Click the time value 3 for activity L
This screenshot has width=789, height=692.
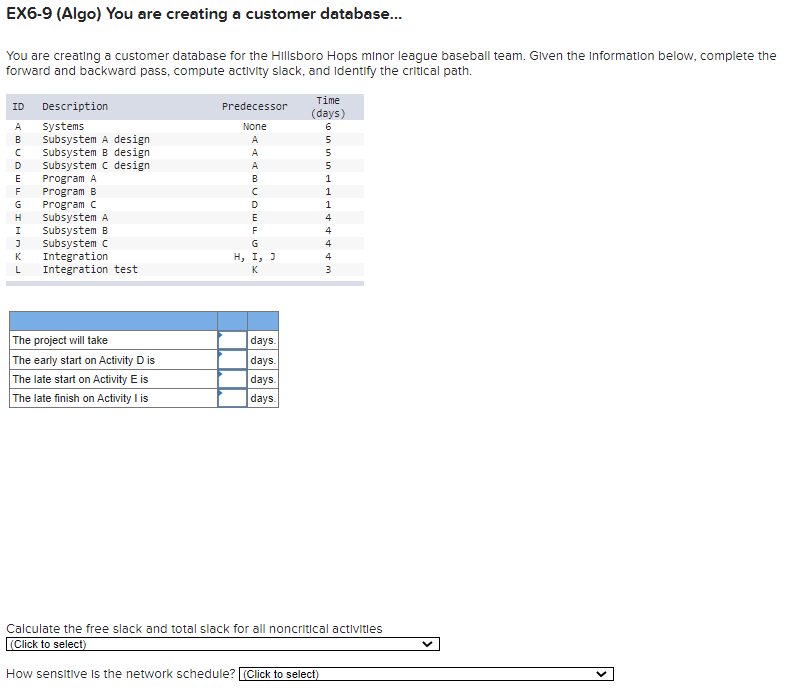(328, 270)
